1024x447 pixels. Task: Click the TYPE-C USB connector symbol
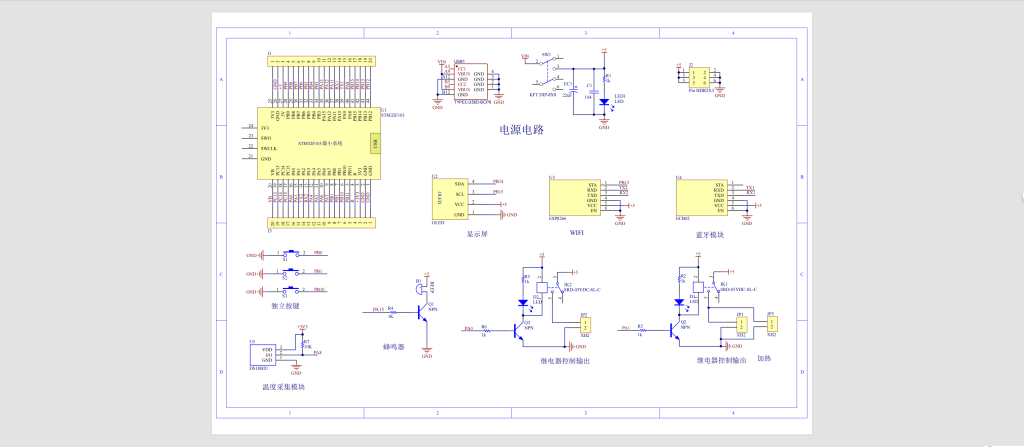(x=471, y=82)
